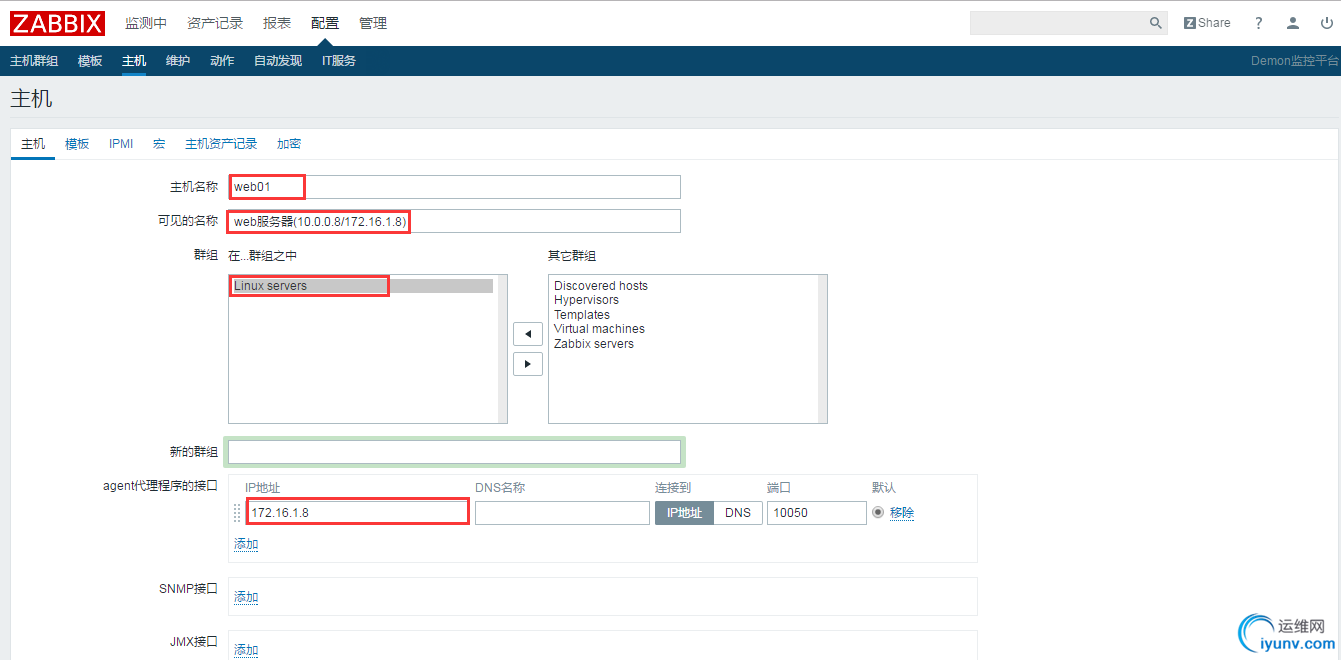Select Linux servers in the group list
The width and height of the screenshot is (1341, 660).
pyautogui.click(x=362, y=286)
